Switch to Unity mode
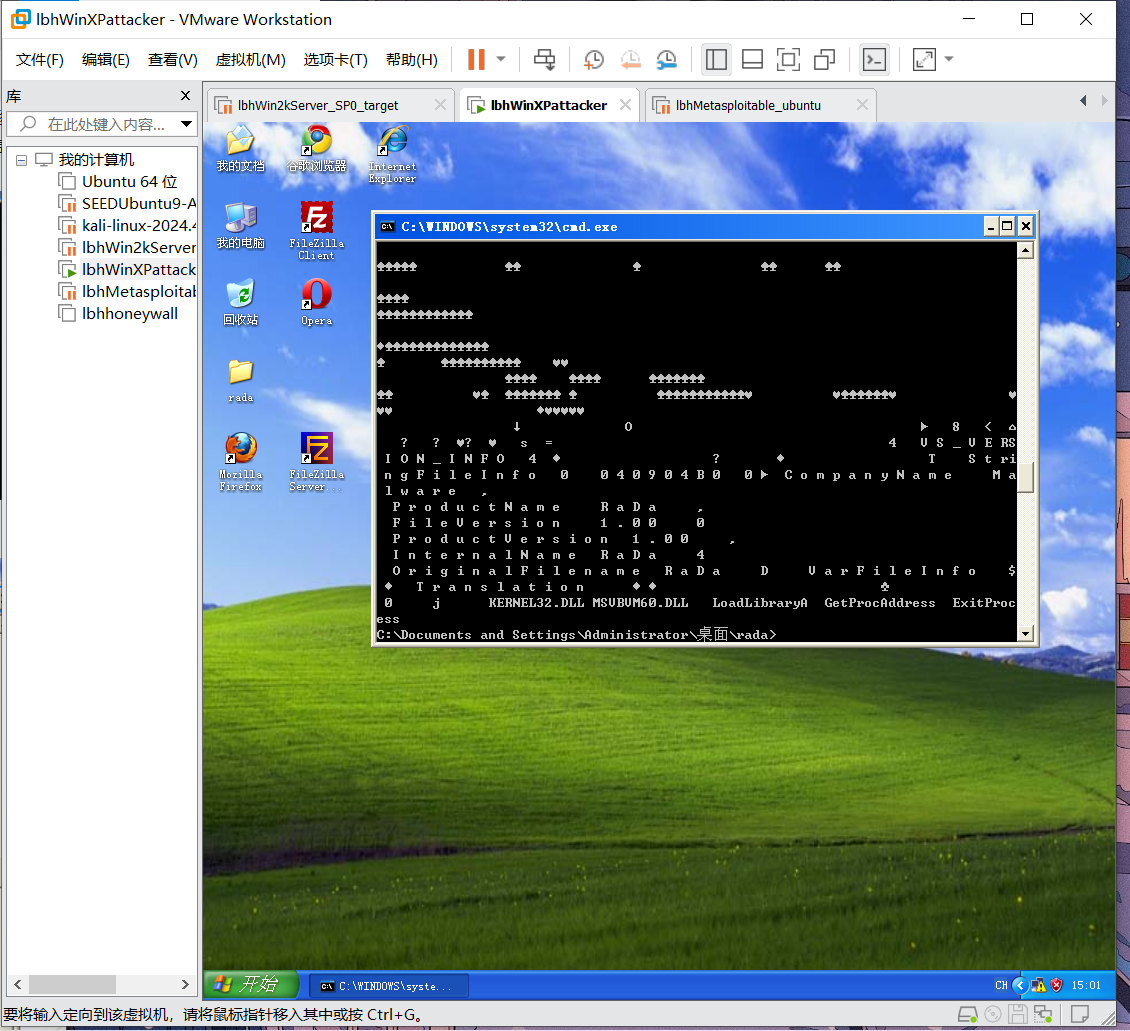This screenshot has width=1130, height=1031. (x=824, y=59)
